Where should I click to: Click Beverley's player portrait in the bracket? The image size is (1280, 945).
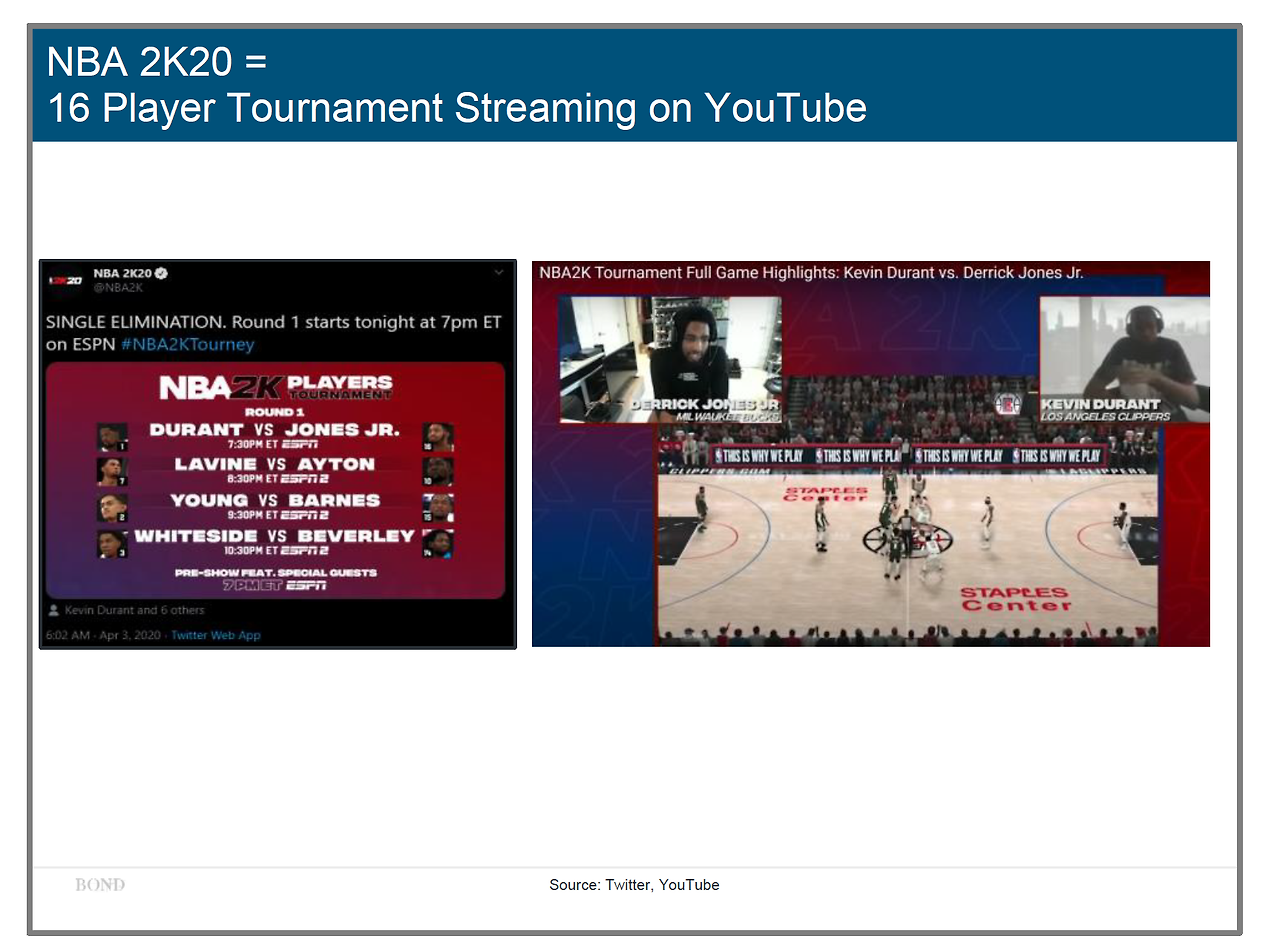(x=437, y=544)
